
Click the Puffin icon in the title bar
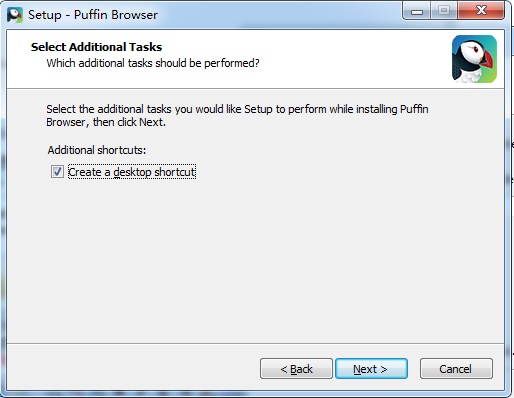pyautogui.click(x=15, y=15)
